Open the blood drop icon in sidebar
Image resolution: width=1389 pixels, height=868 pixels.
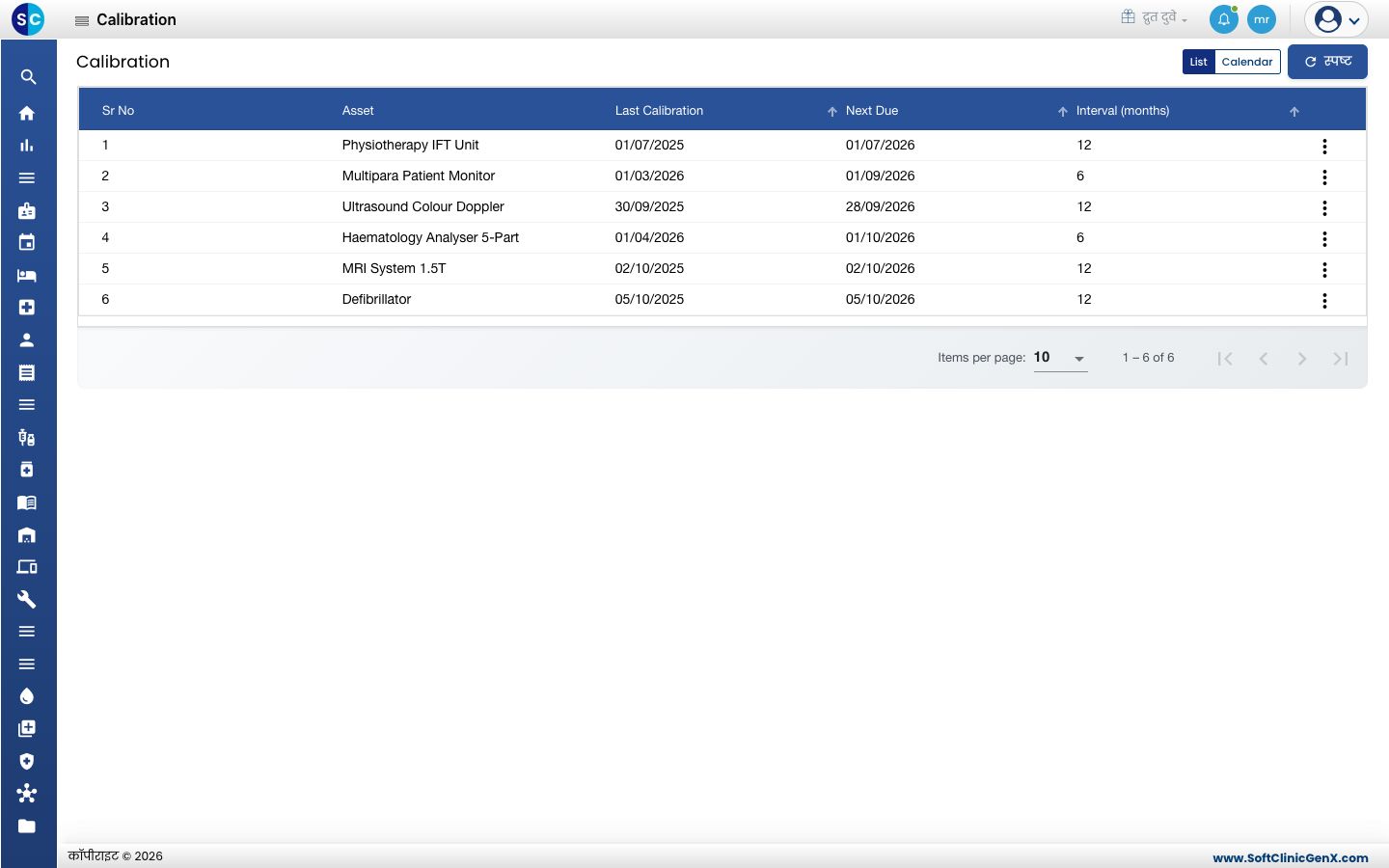27,696
